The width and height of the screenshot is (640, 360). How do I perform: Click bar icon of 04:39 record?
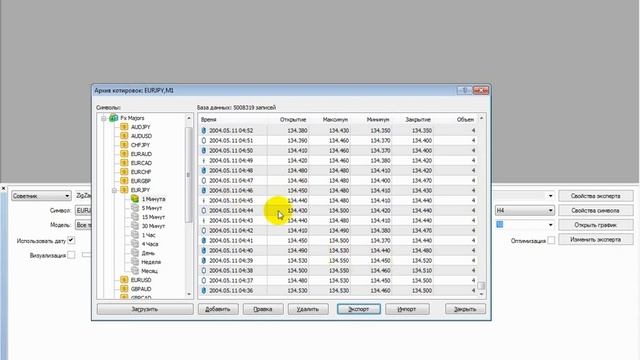click(204, 260)
